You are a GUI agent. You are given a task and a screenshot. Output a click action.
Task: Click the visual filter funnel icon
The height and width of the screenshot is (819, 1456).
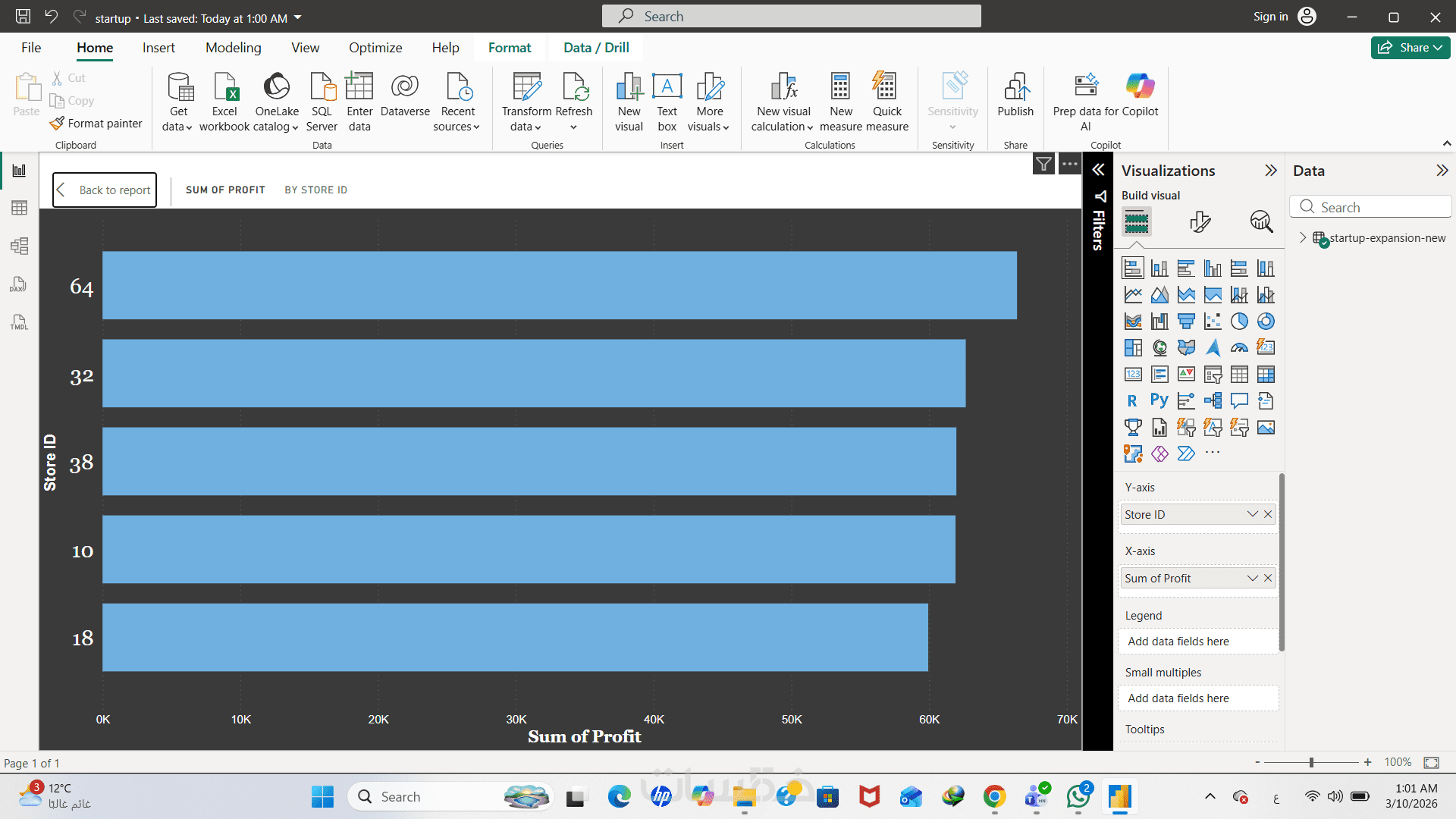[x=1043, y=164]
